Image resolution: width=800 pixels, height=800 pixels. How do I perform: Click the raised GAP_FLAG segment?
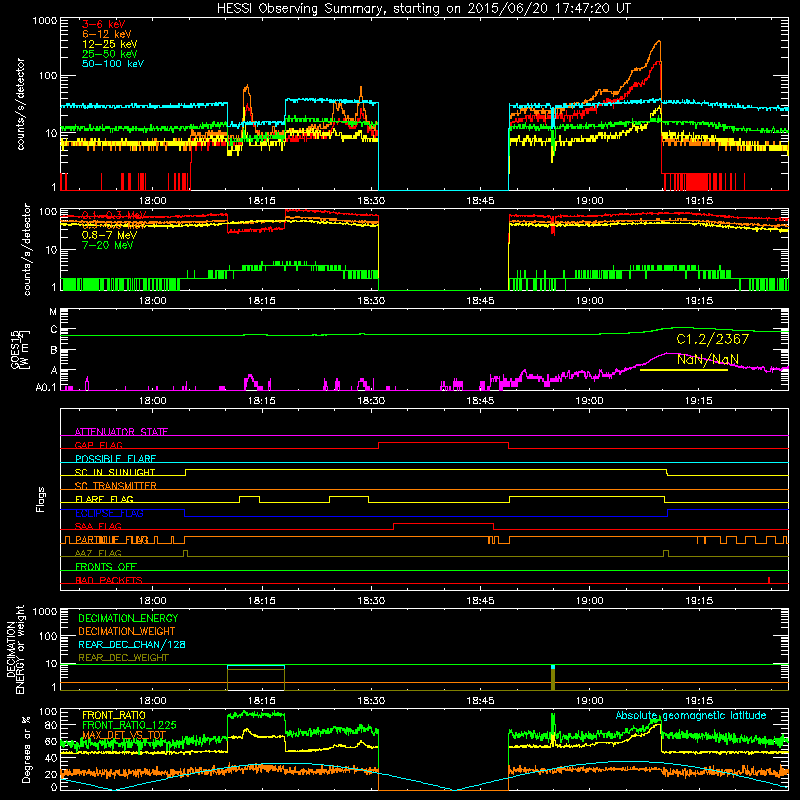pyautogui.click(x=443, y=443)
